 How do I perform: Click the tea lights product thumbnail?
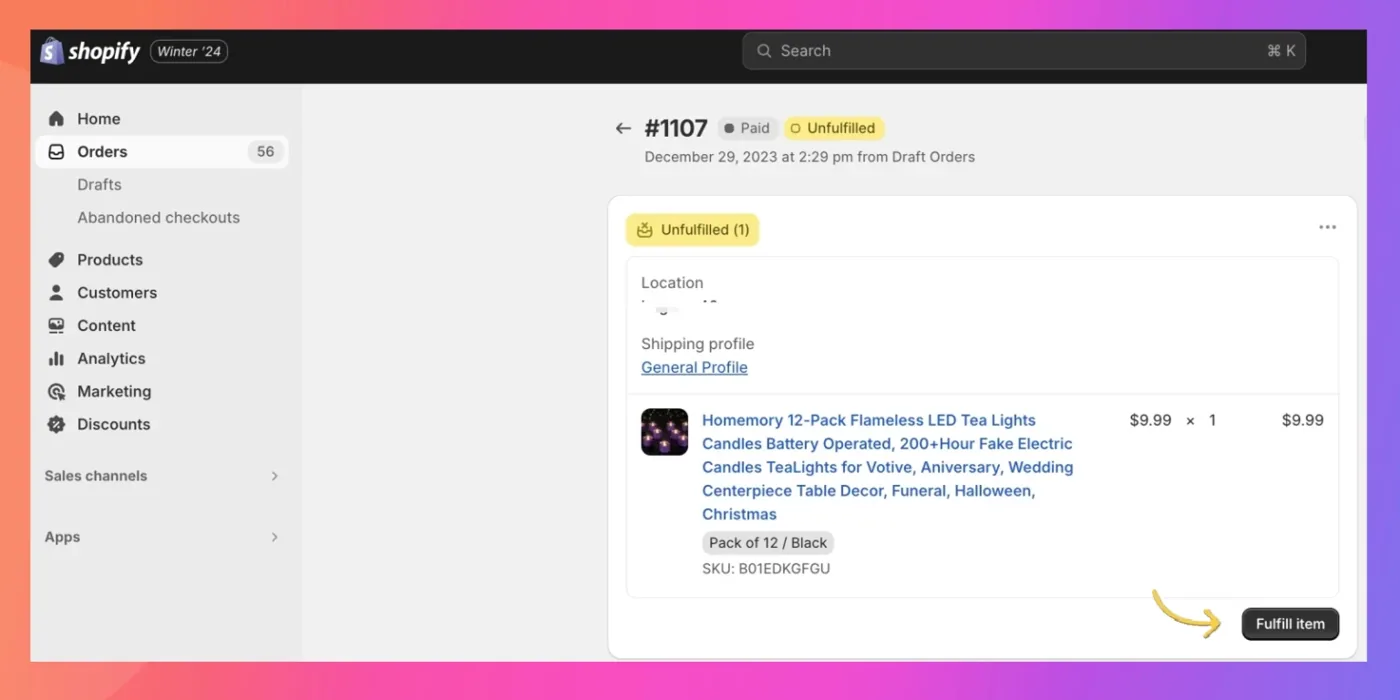pyautogui.click(x=665, y=432)
